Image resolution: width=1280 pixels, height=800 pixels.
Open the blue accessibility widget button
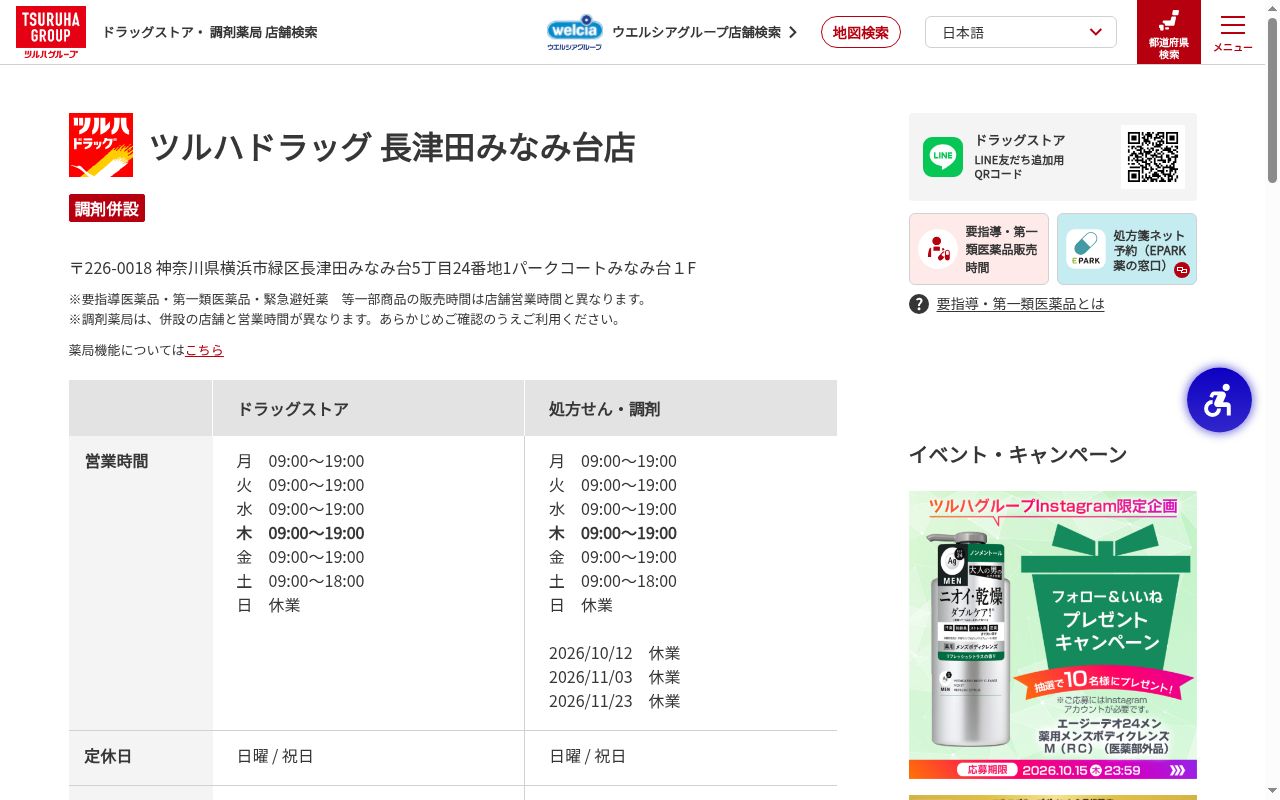point(1219,400)
